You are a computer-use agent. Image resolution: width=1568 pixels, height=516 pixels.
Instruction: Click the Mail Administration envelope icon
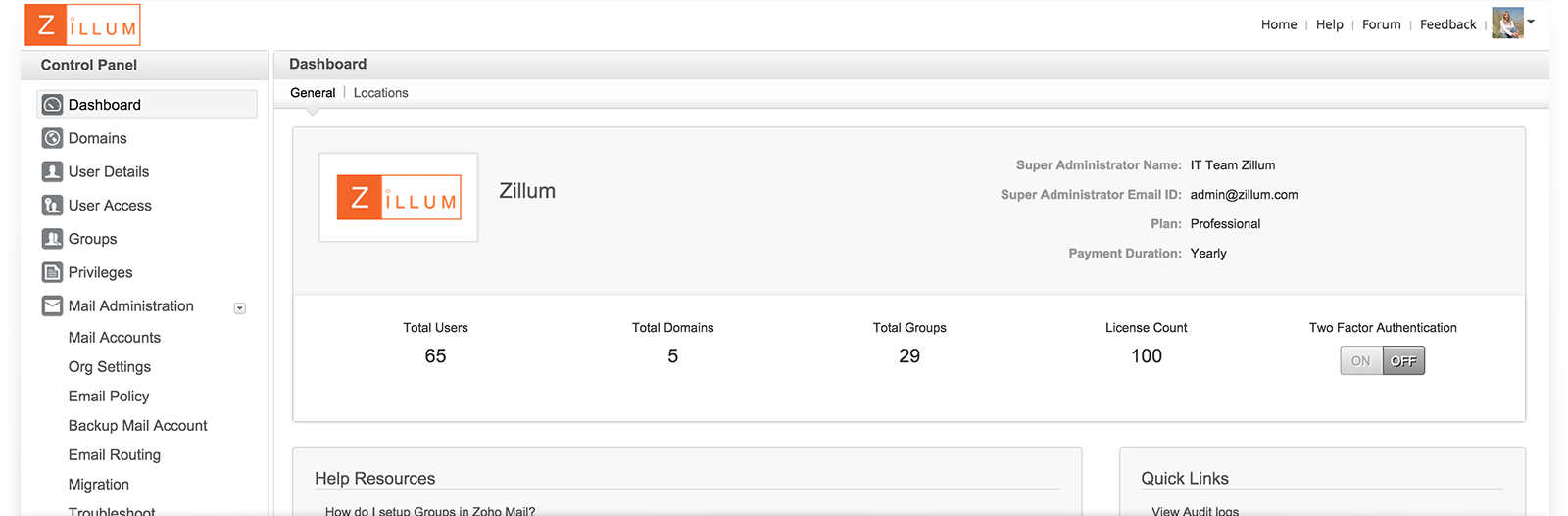pyautogui.click(x=53, y=306)
